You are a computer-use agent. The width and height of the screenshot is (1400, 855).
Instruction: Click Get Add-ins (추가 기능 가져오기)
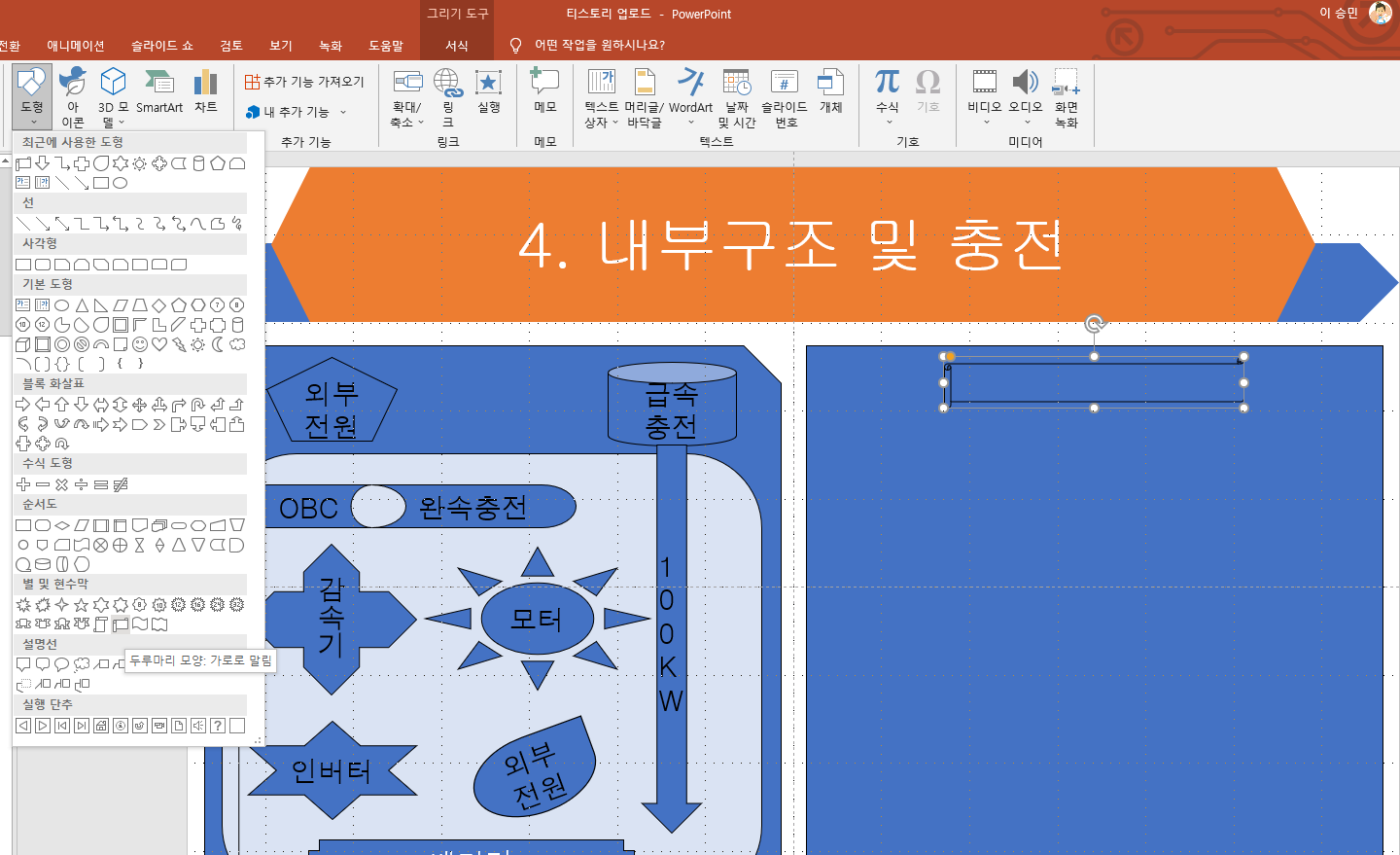click(304, 82)
